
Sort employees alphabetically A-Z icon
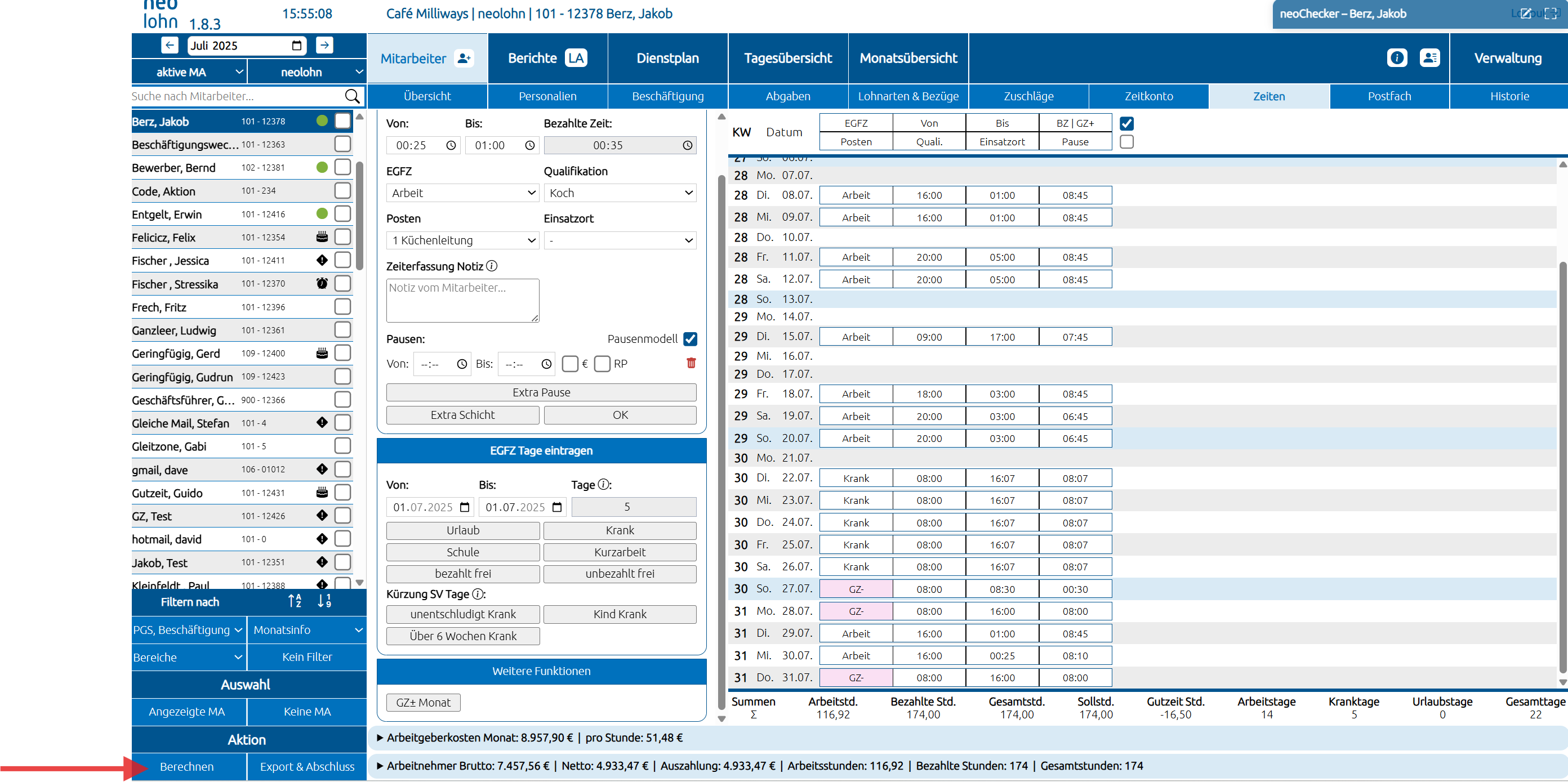click(295, 601)
